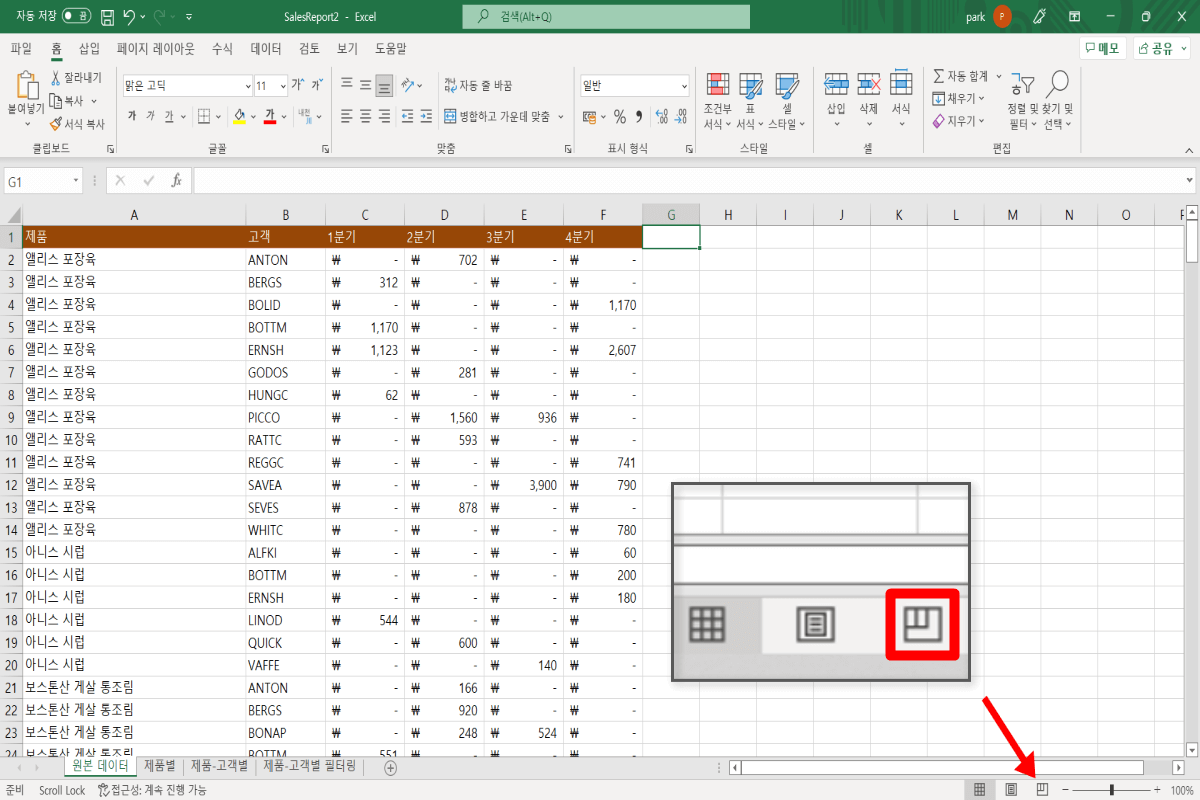Click the Fill (채우기) button
Screen dimensions: 1200x800
958,98
